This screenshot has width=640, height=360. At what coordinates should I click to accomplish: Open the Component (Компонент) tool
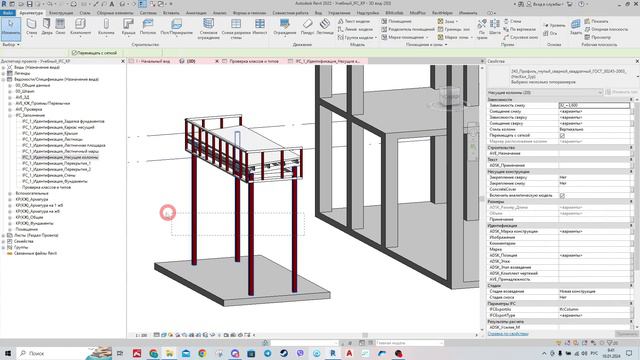80,27
